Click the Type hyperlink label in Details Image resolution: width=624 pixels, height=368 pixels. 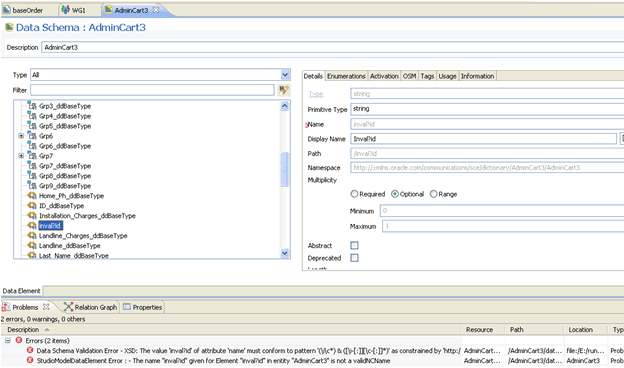coord(316,94)
